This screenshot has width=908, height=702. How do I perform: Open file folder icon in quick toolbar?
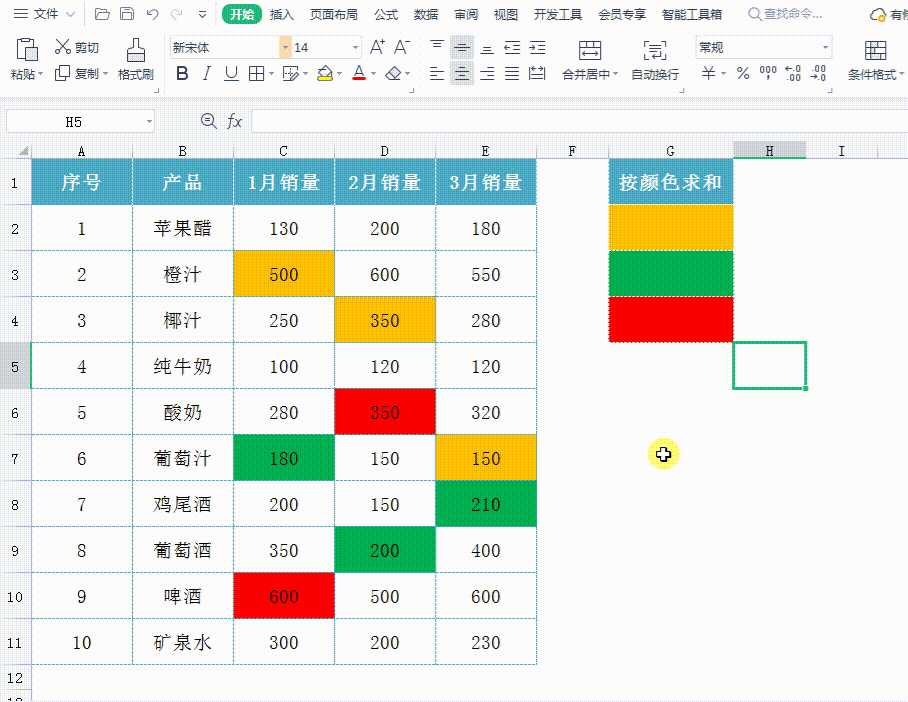(x=102, y=14)
